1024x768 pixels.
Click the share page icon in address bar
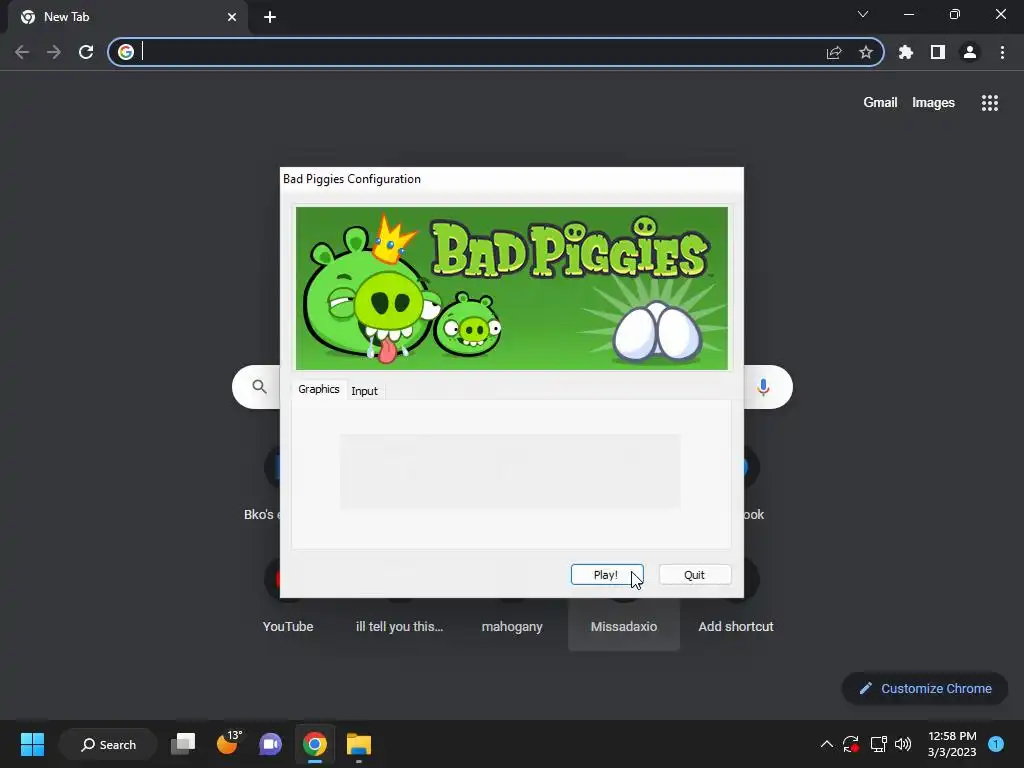[x=834, y=52]
